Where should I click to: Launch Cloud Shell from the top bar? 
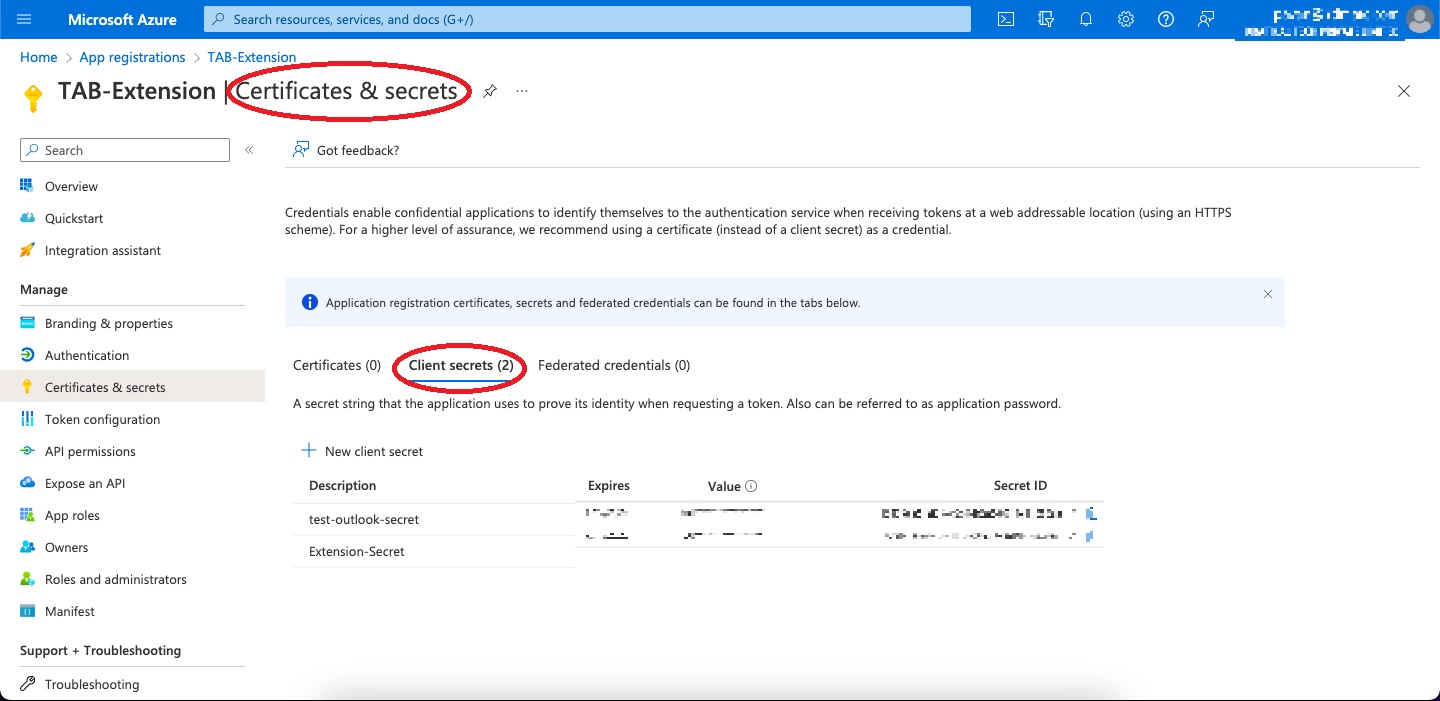1006,19
